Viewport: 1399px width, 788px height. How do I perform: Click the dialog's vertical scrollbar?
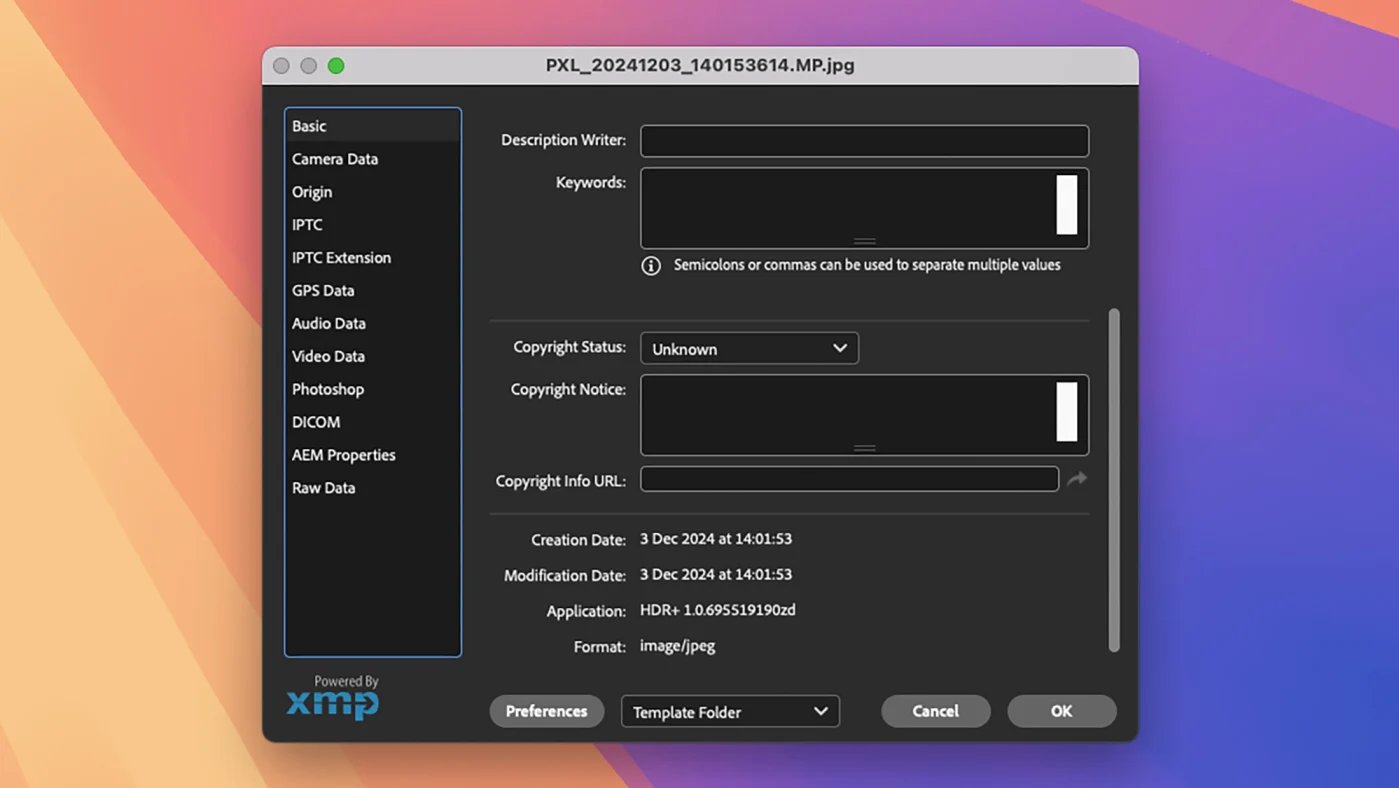point(1114,480)
